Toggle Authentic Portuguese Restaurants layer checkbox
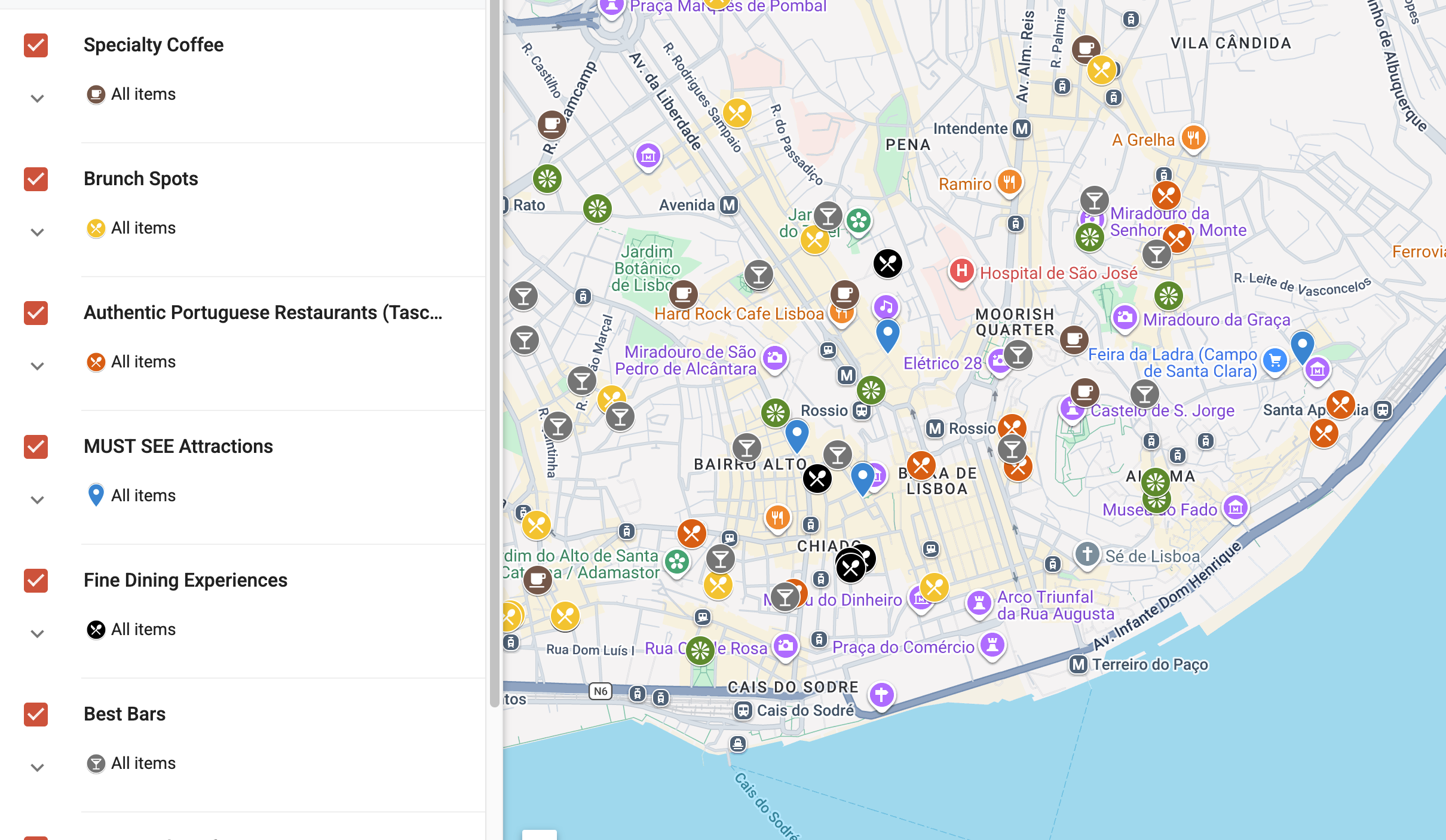1446x840 pixels. pyautogui.click(x=36, y=313)
